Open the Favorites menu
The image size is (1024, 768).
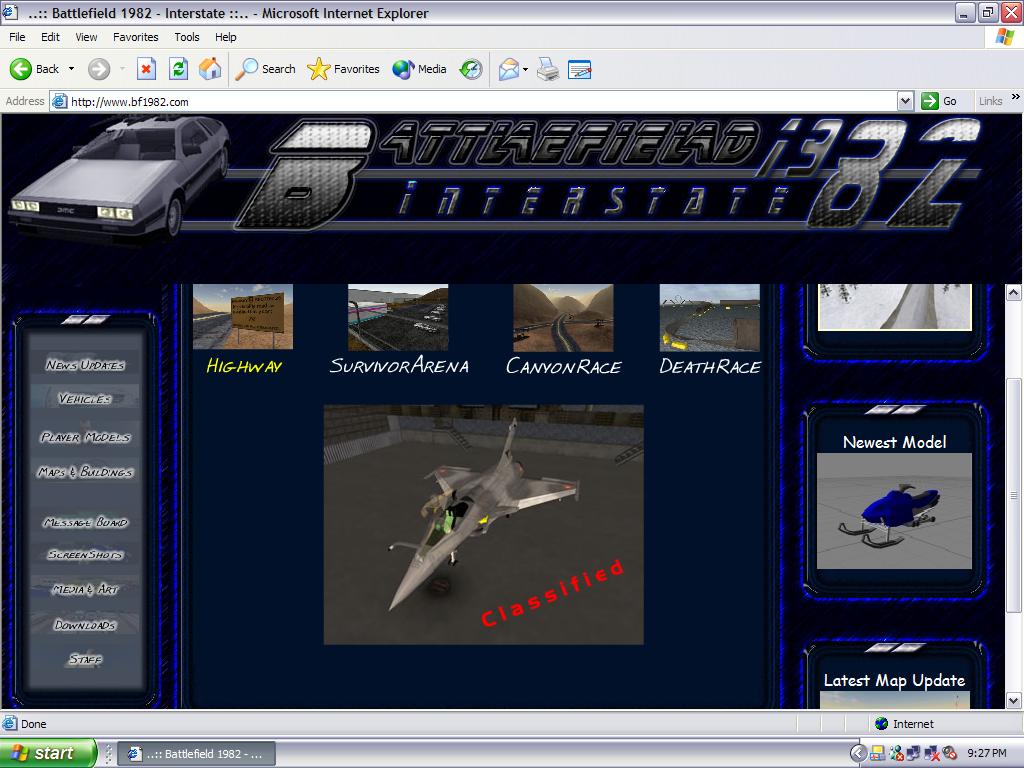point(135,37)
